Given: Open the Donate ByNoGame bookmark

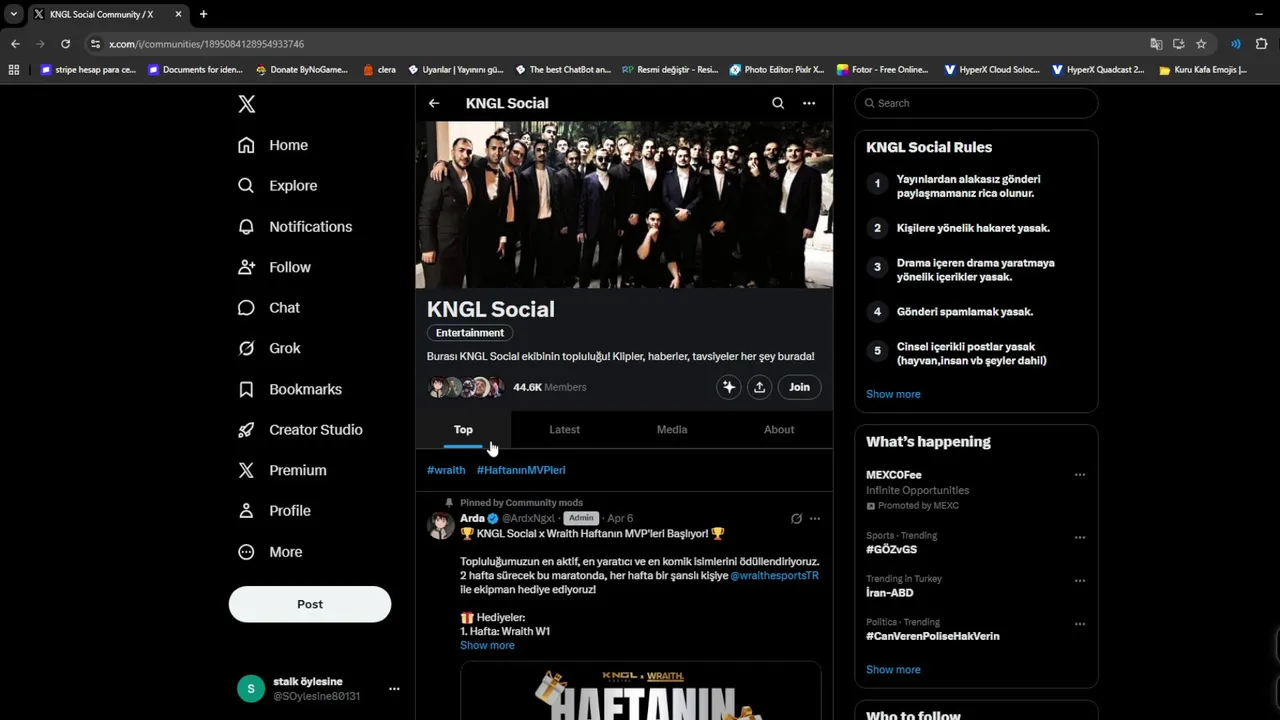Looking at the screenshot, I should (302, 70).
